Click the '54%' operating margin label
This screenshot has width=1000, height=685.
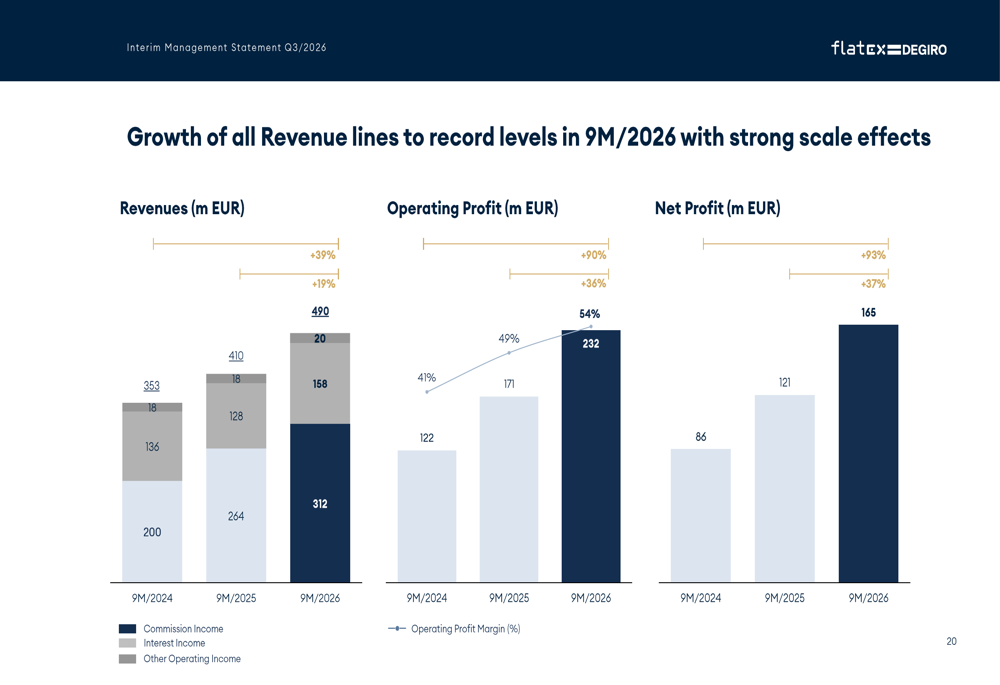coord(590,314)
